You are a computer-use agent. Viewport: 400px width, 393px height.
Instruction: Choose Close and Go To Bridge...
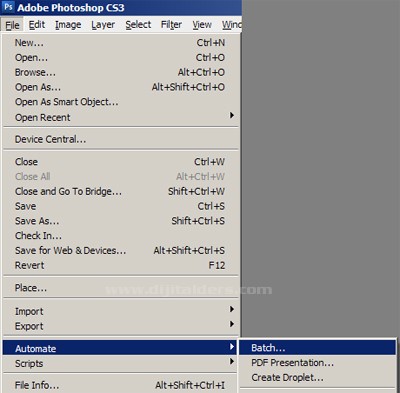[120, 191]
